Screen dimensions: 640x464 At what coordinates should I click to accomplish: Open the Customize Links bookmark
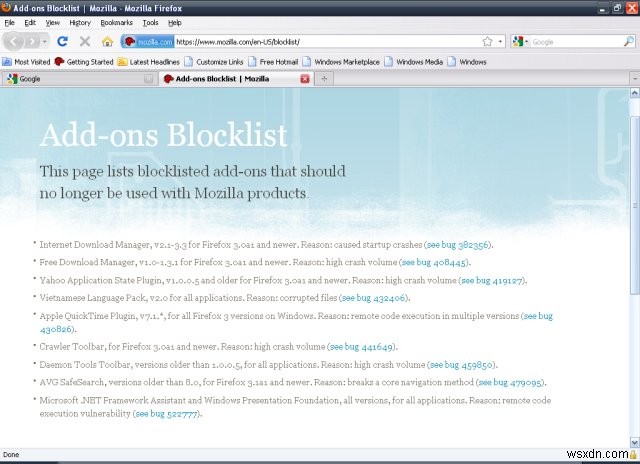(214, 62)
